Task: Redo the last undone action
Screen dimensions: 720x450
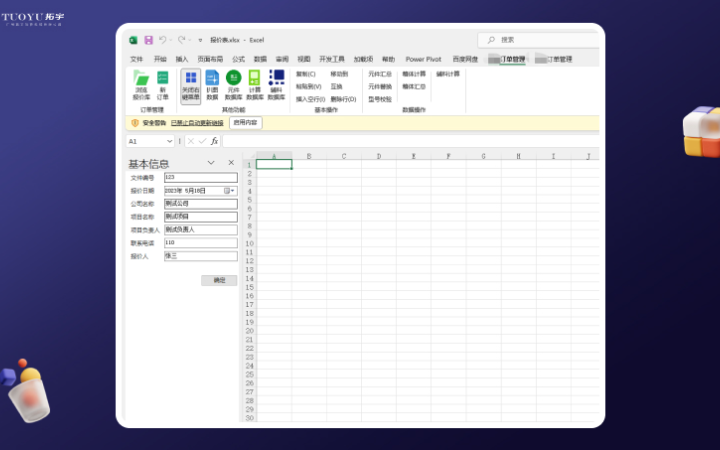Action: (x=181, y=40)
